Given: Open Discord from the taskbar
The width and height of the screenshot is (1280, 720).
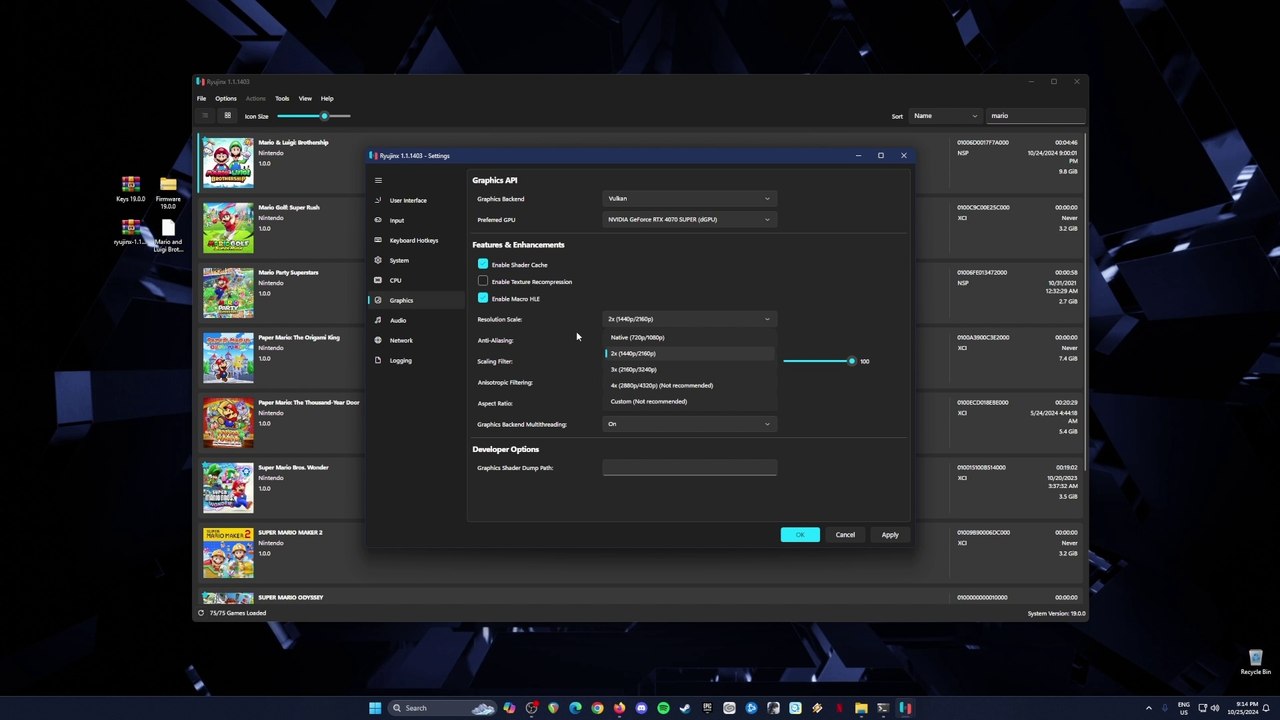Looking at the screenshot, I should click(641, 708).
